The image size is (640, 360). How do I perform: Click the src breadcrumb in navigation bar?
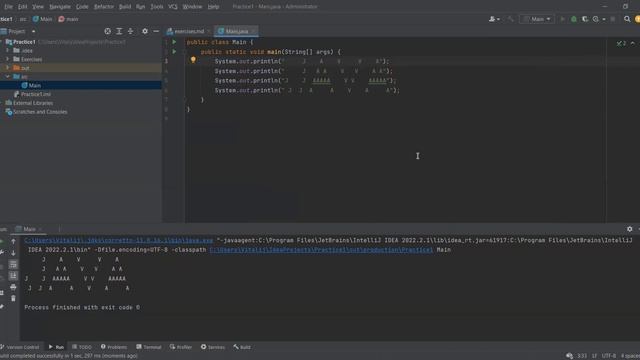23,19
